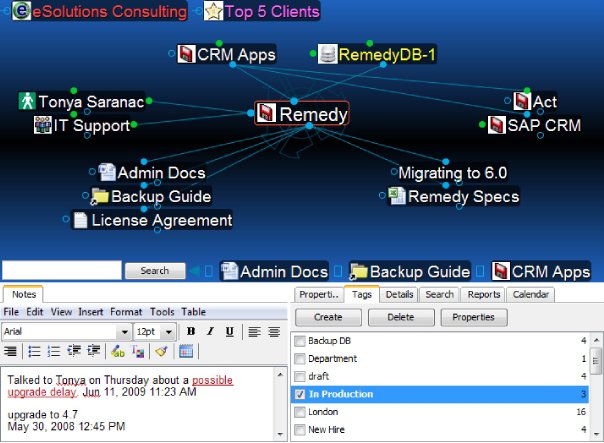Toggle underline formatting

tap(230, 331)
